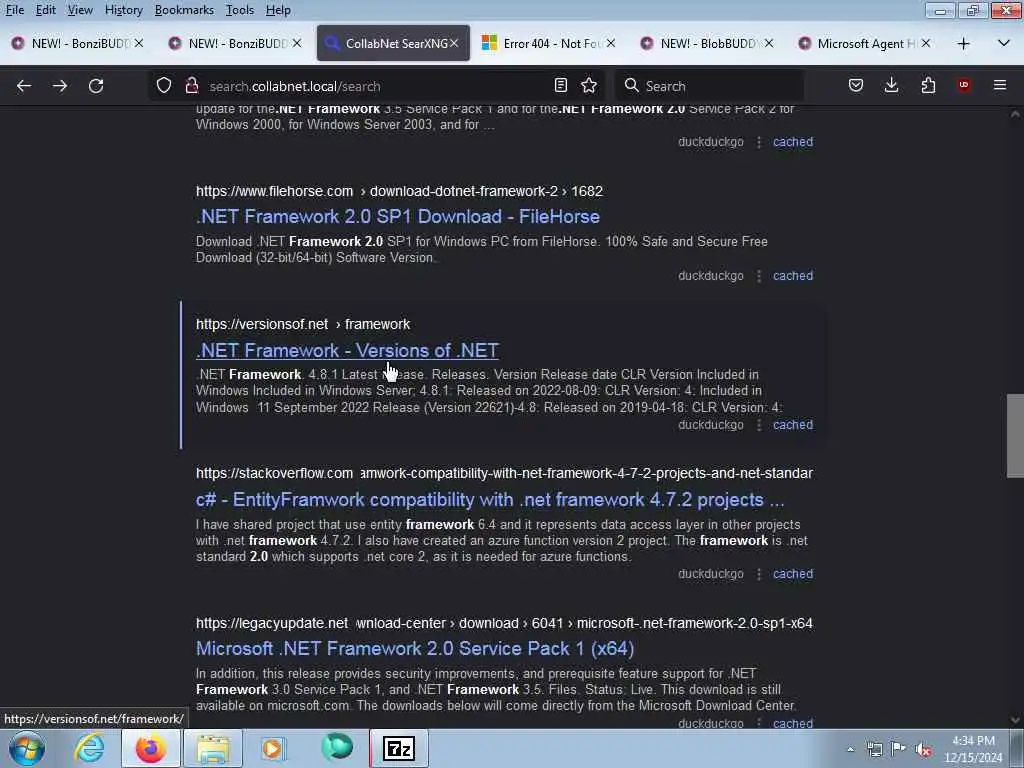The image size is (1024, 768).
Task: Open the Firefox hamburger application menu
Action: (1000, 86)
